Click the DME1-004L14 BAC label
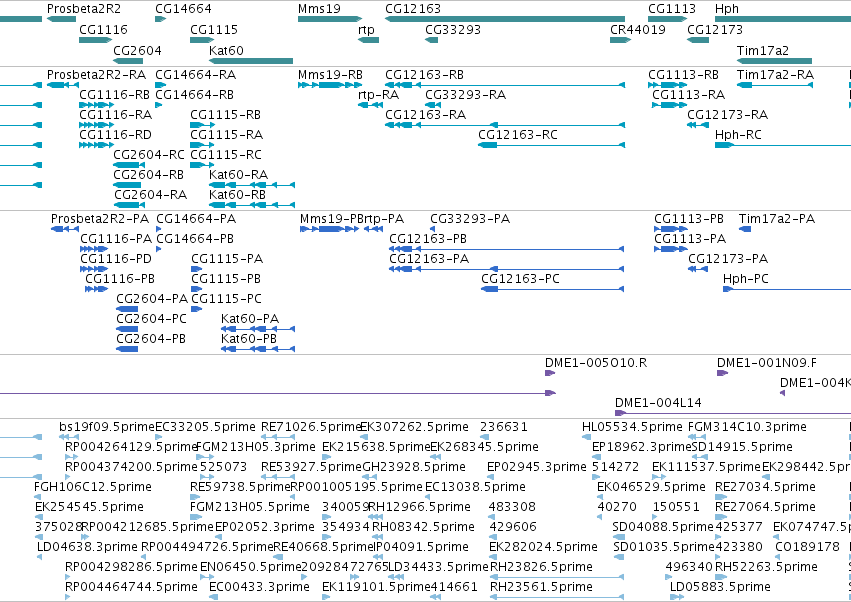The width and height of the screenshot is (851, 602). (658, 402)
